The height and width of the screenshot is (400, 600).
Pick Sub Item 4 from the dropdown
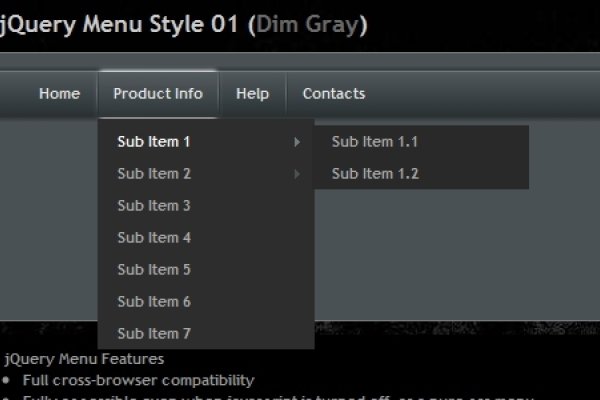click(154, 238)
